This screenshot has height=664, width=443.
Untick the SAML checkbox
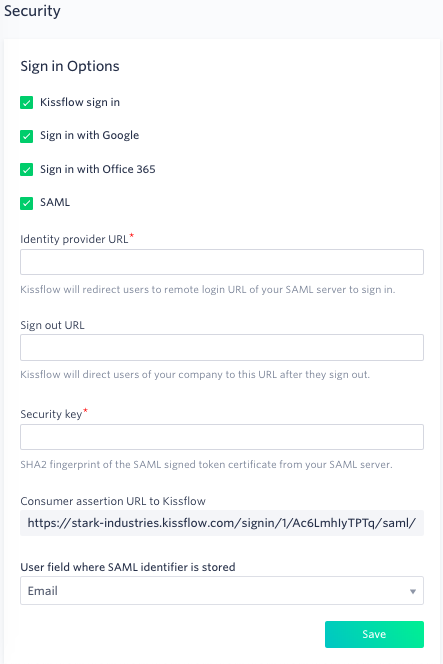click(26, 203)
